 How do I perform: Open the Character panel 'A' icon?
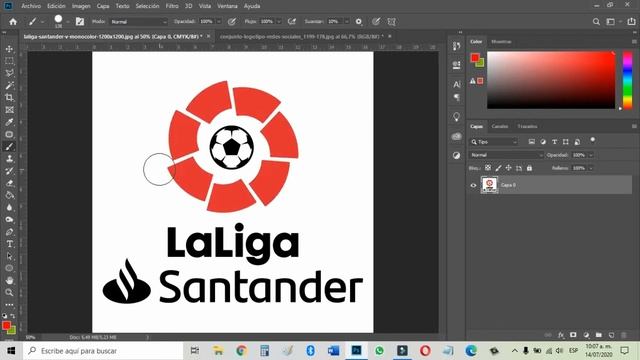[x=456, y=84]
